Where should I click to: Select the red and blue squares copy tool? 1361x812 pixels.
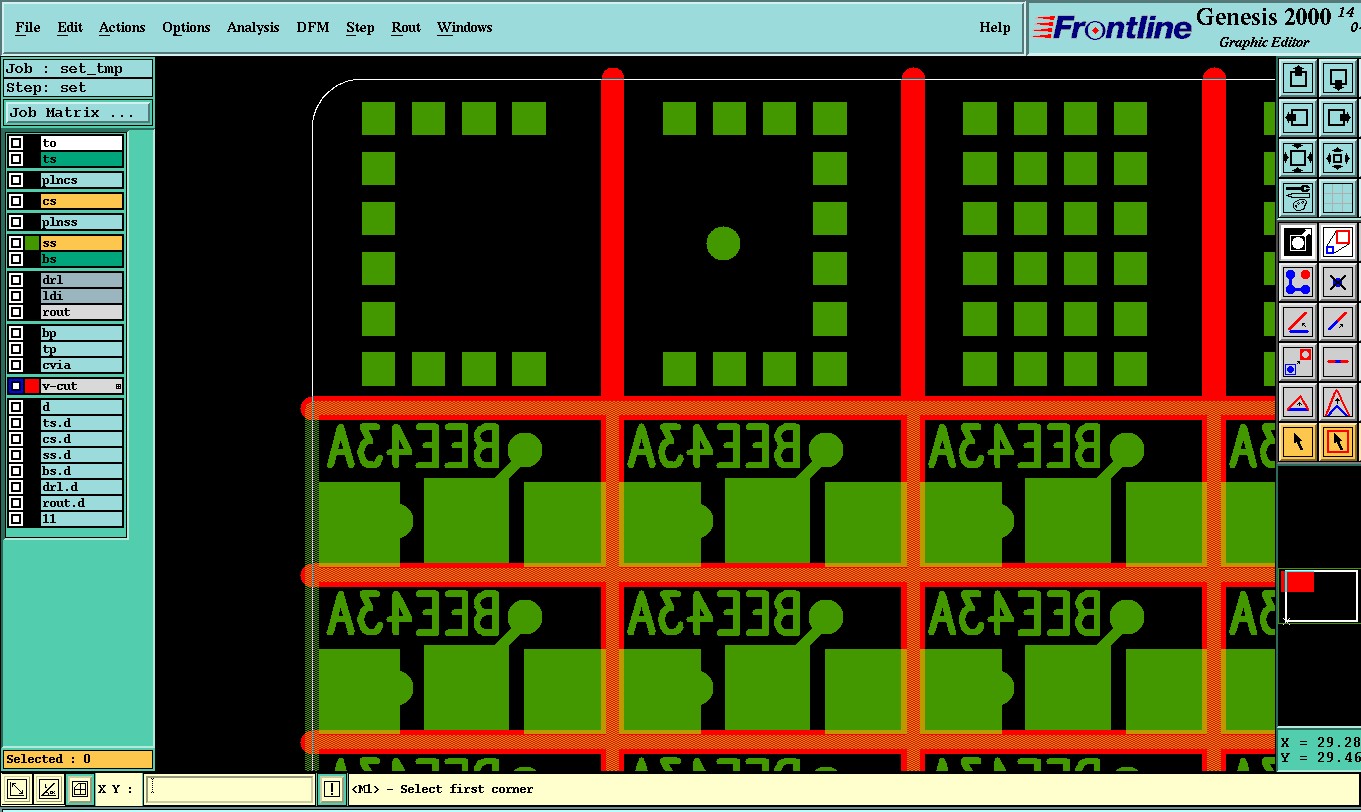point(1338,242)
